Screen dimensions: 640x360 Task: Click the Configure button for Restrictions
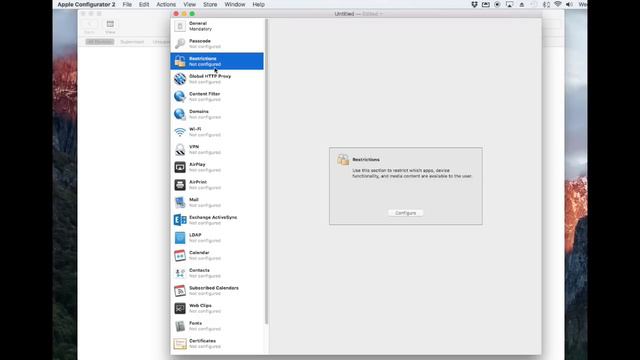(405, 213)
